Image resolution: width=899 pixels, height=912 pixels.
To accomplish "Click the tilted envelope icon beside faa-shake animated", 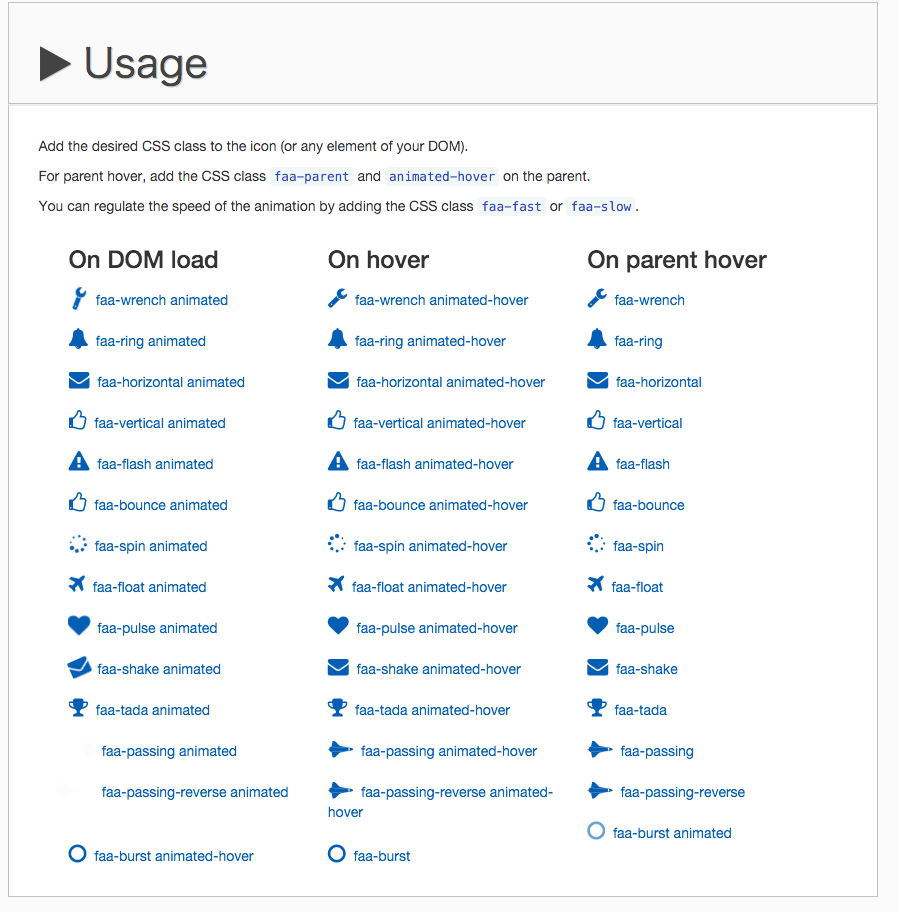I will (79, 668).
